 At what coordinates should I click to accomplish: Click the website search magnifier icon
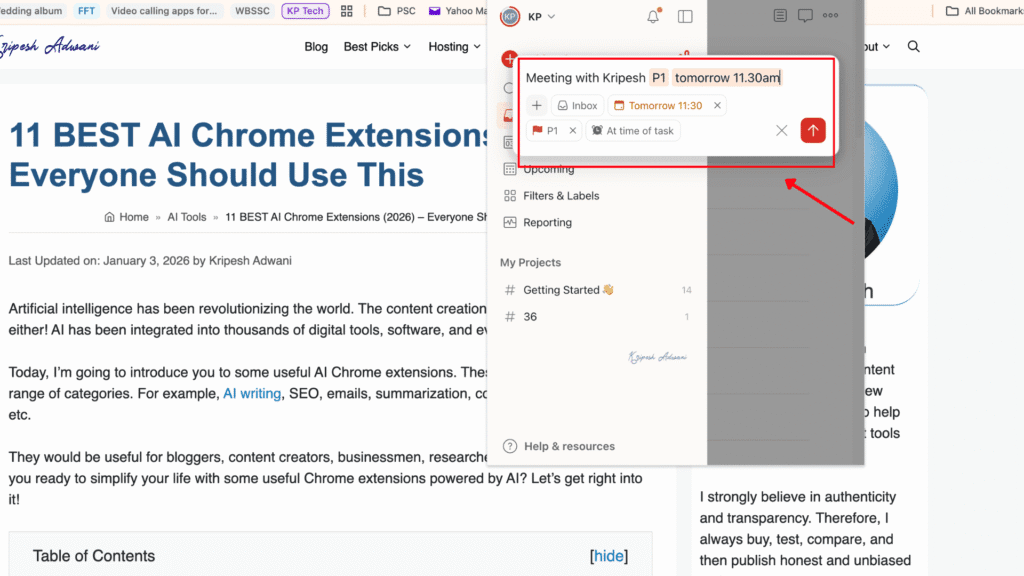pos(914,46)
